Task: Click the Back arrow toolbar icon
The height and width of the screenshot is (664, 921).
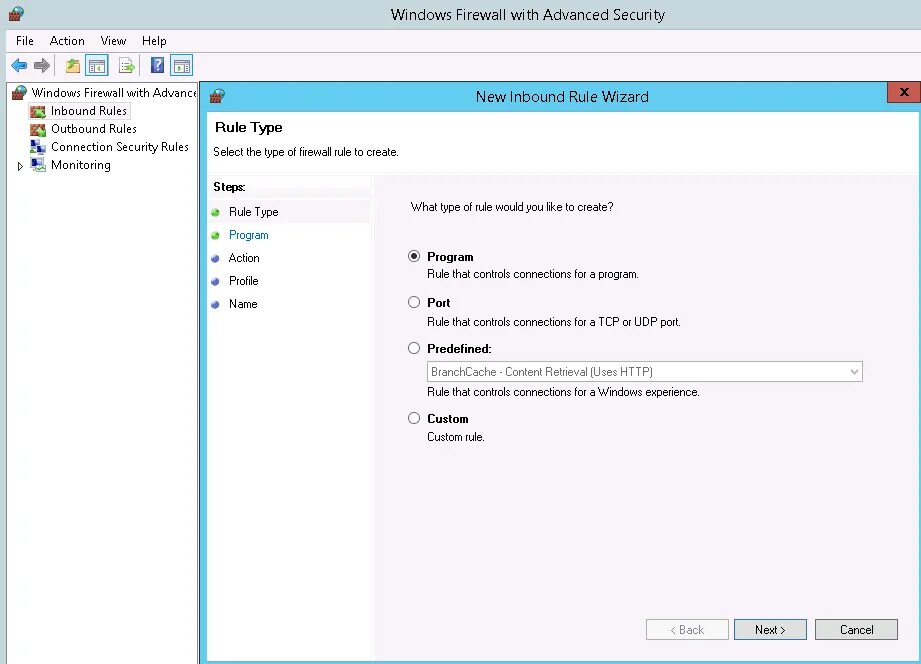Action: tap(19, 65)
